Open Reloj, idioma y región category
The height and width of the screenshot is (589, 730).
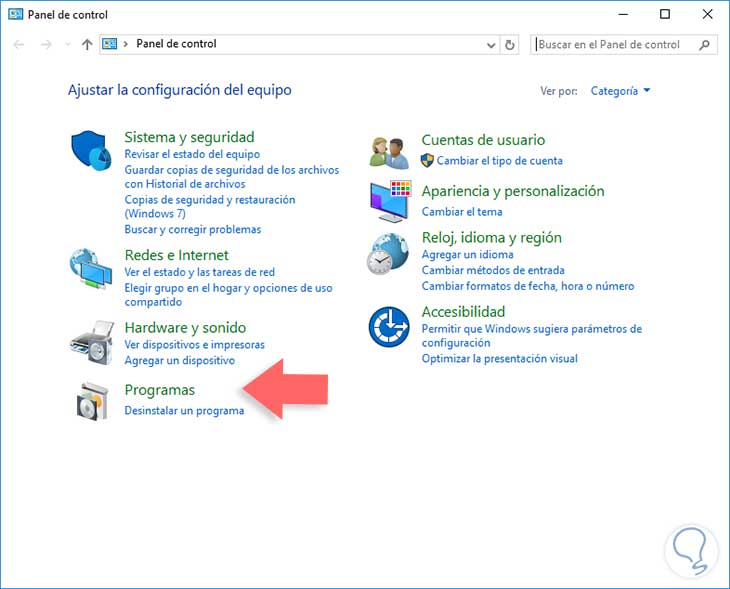492,238
